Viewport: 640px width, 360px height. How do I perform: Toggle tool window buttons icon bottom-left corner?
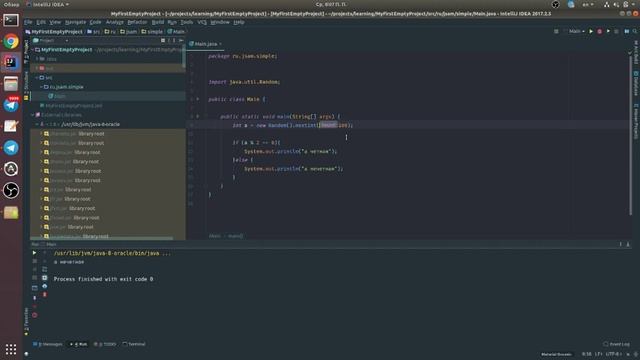click(27, 354)
